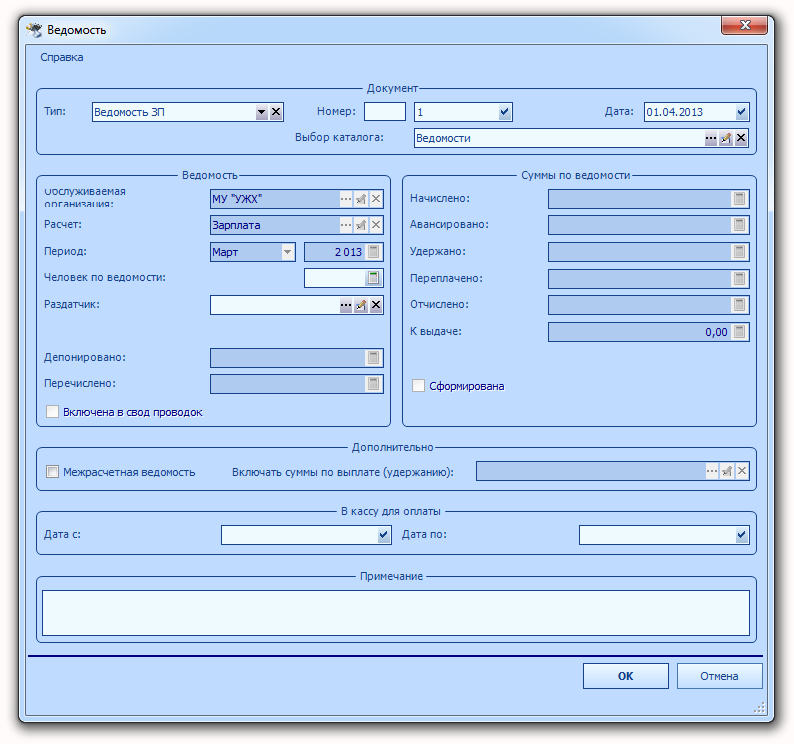Open calculator for Человек по ведомости
The height and width of the screenshot is (744, 794).
[x=374, y=278]
